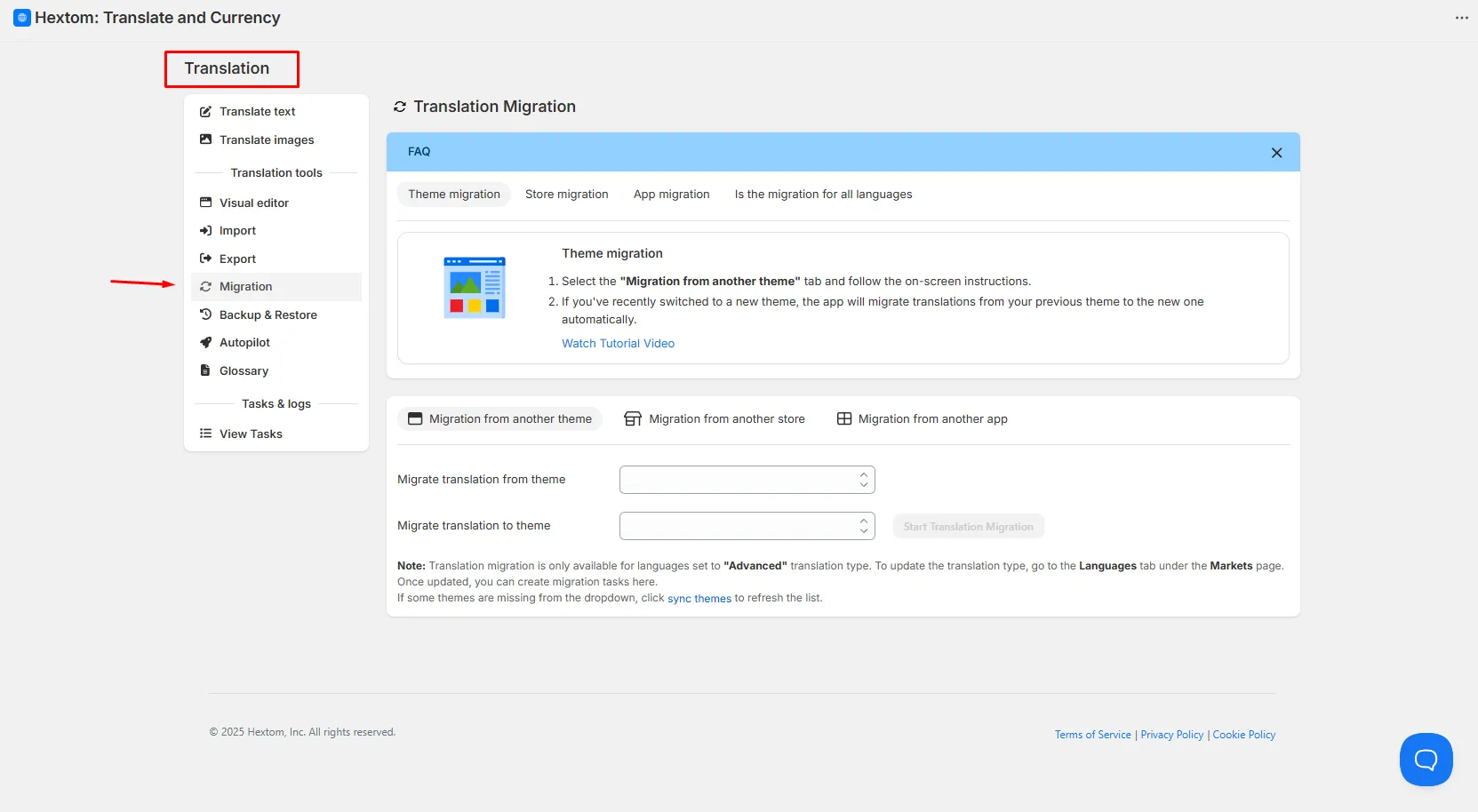
Task: Expand the Migrate translation to theme dropdown
Action: pyautogui.click(x=747, y=526)
